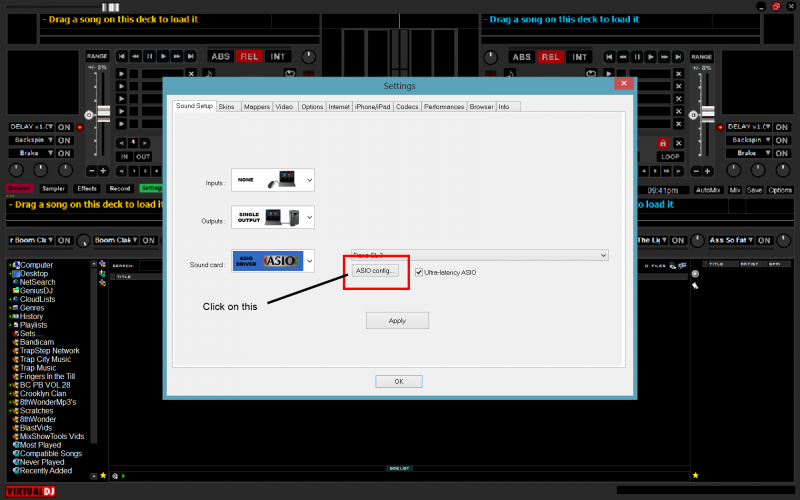Turn the left deck gain knob
The width and height of the screenshot is (800, 500).
pos(308,57)
